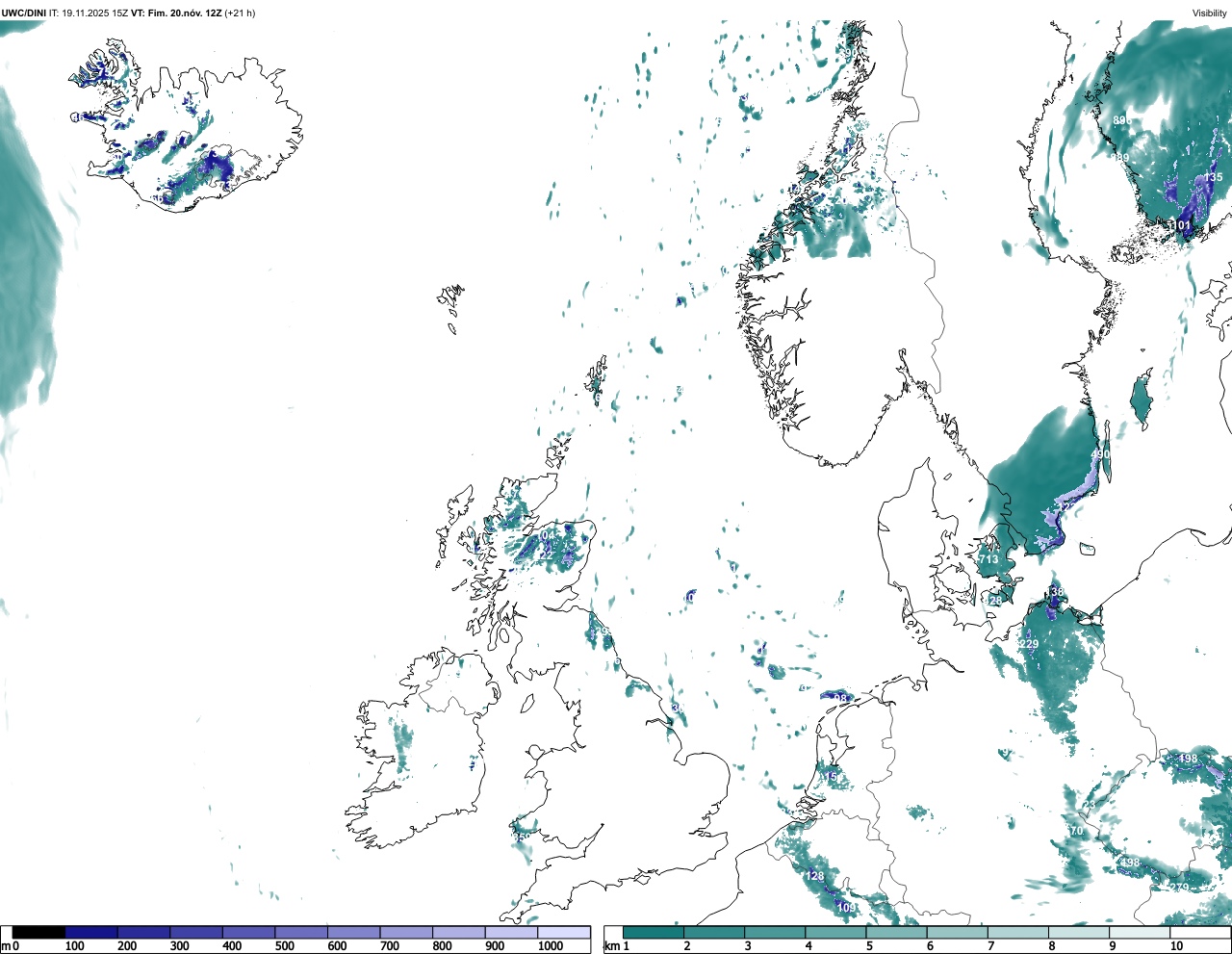The image size is (1232, 954).
Task: Click the 'UWC/DINI' model label
Action: tap(24, 13)
